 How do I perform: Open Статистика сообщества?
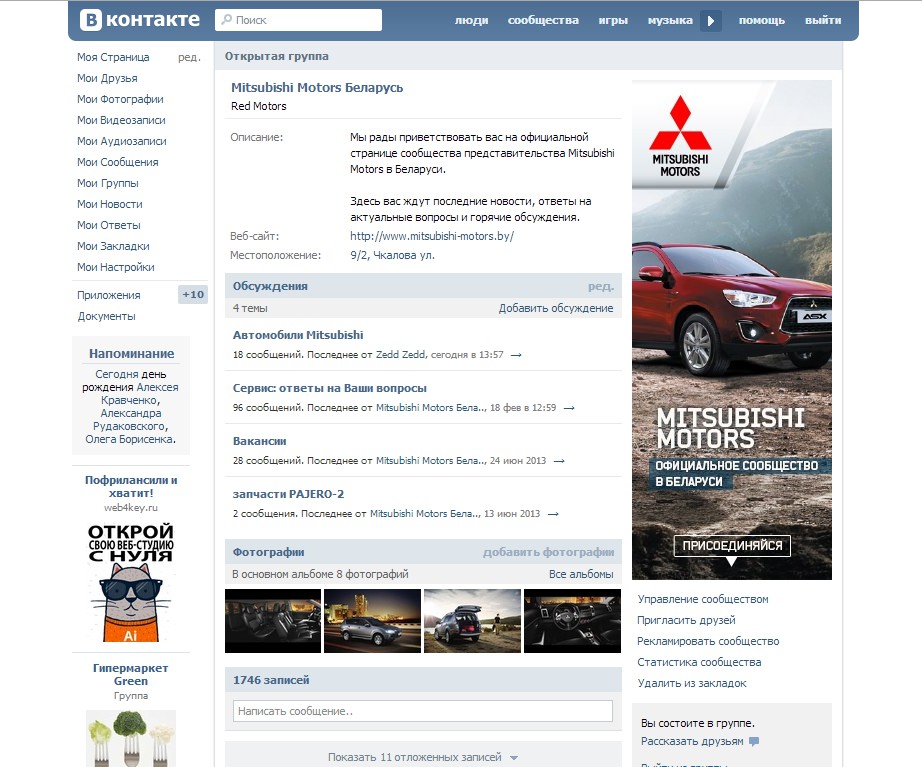click(699, 663)
